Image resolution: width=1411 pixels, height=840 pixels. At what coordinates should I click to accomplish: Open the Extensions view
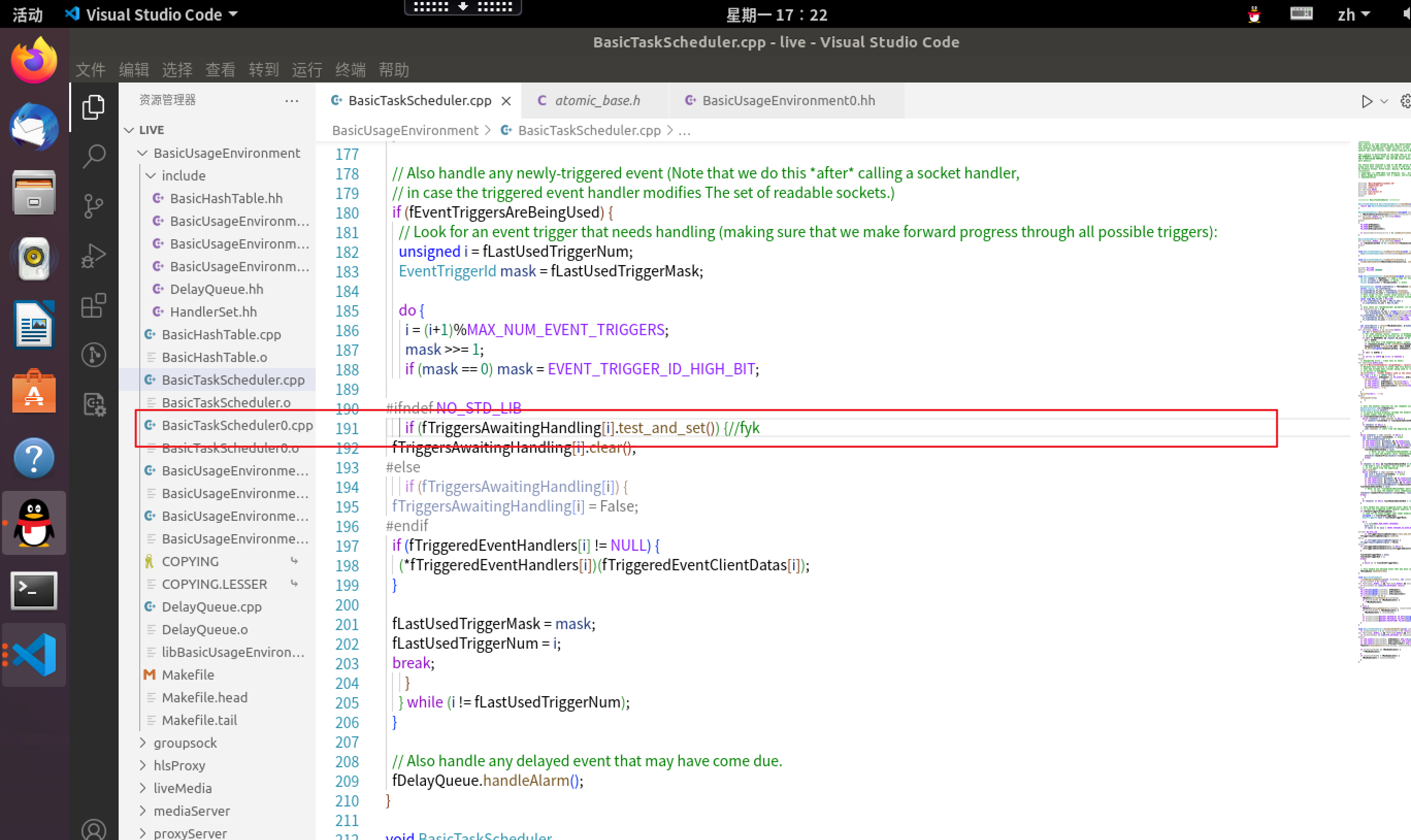click(93, 306)
